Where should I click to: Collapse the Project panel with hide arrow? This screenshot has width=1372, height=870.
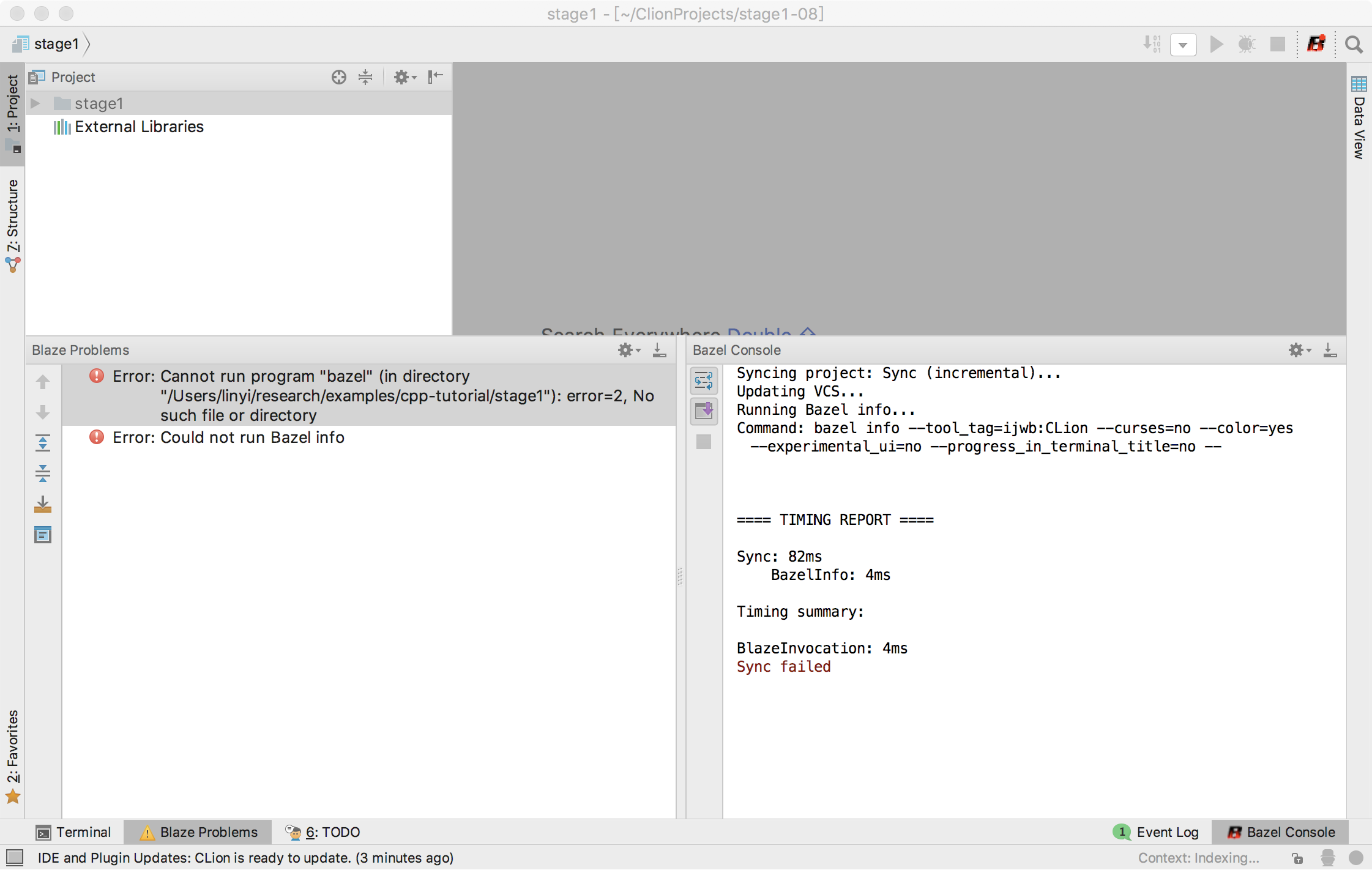434,77
